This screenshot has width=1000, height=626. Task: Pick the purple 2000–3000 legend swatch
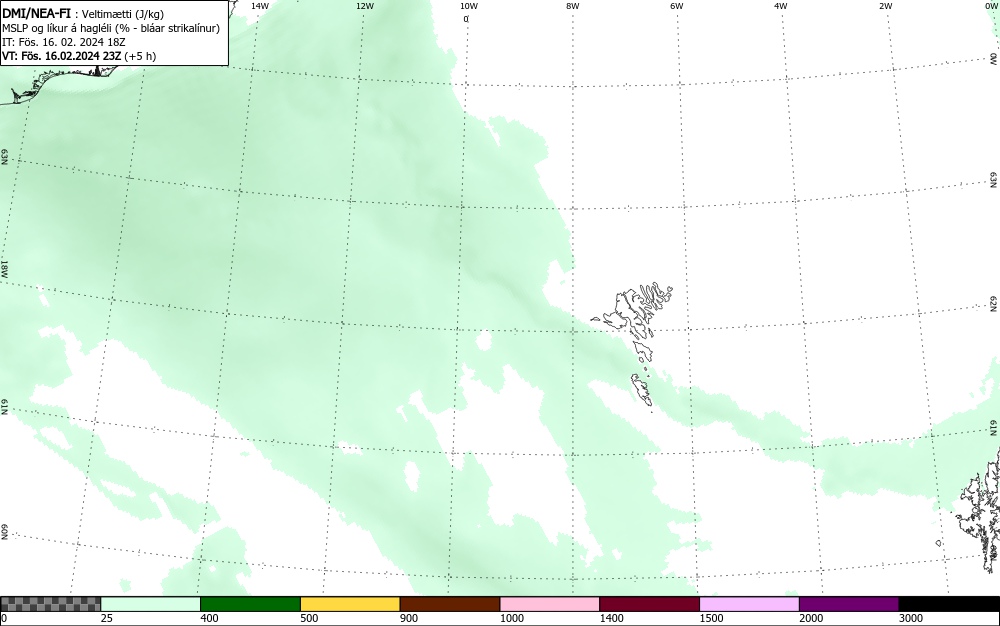click(849, 604)
